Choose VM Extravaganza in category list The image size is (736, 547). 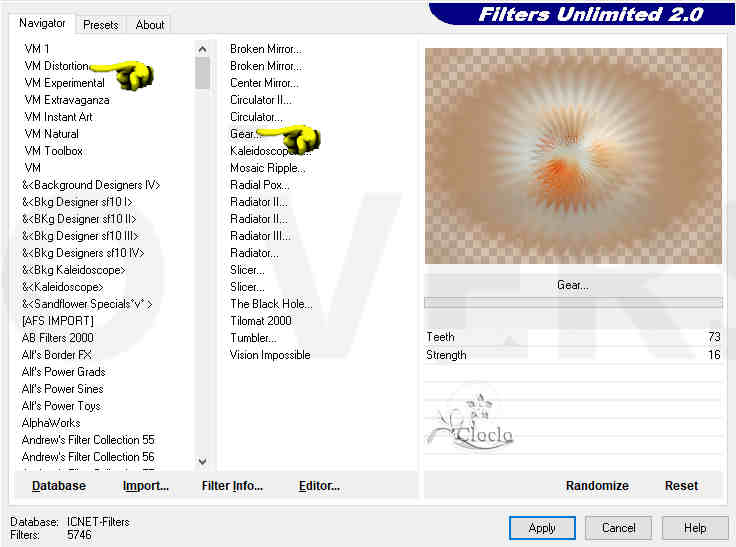click(x=66, y=100)
